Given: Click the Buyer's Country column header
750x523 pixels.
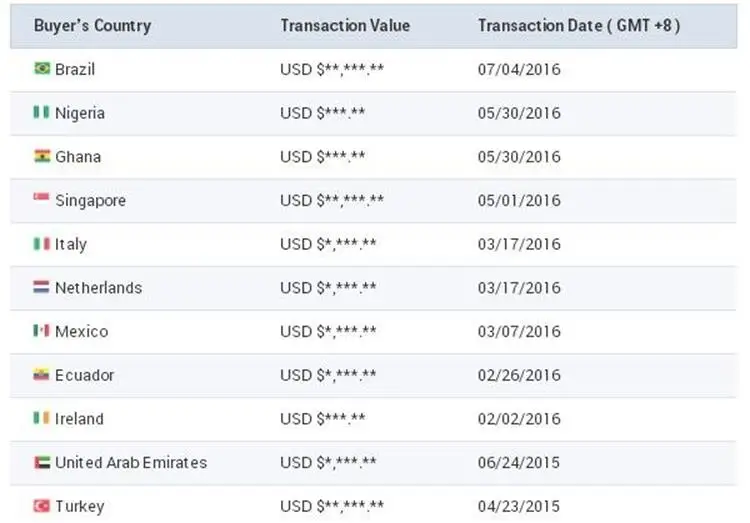Looking at the screenshot, I should click(92, 26).
